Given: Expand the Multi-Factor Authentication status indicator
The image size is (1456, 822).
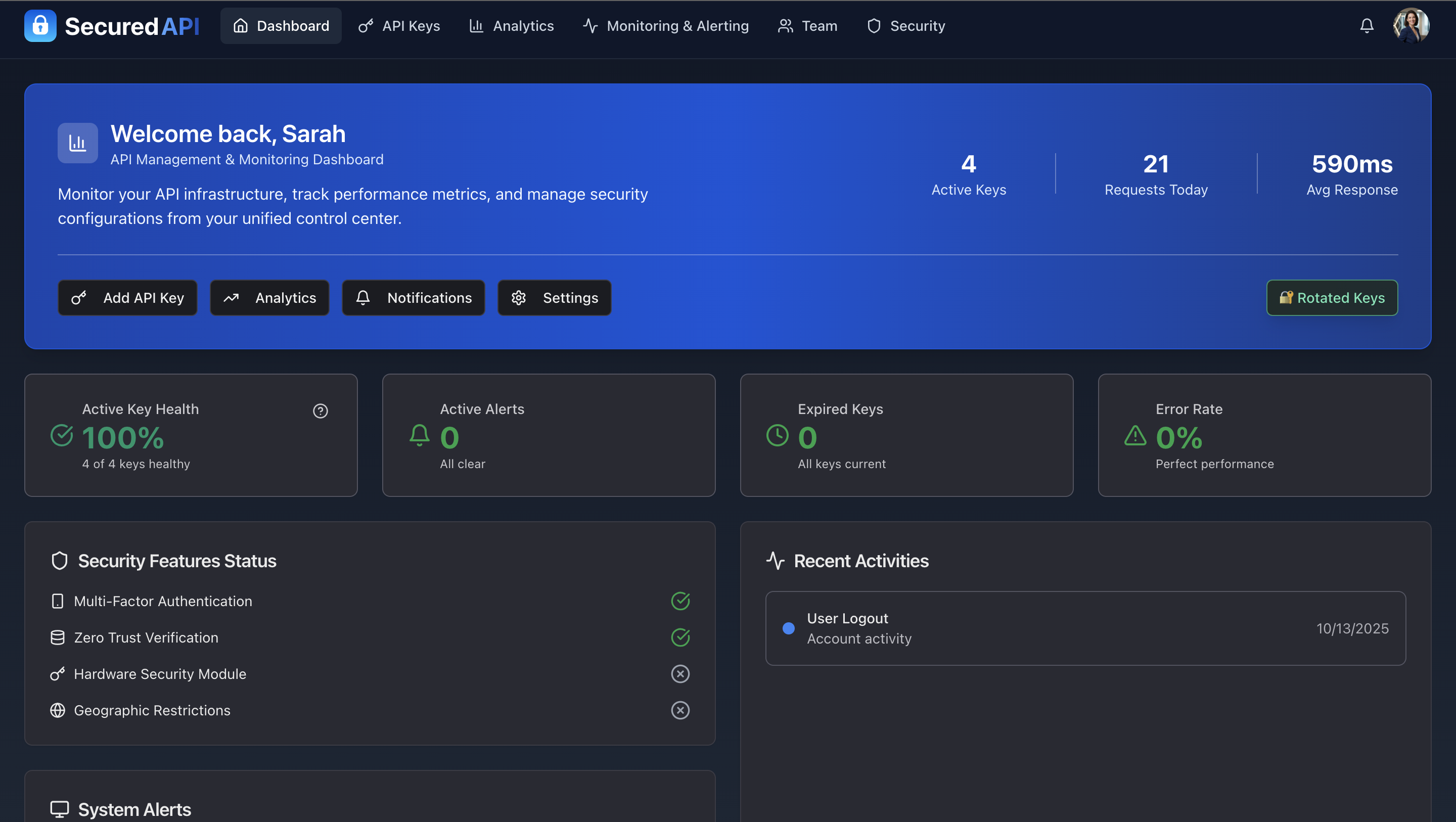Looking at the screenshot, I should click(680, 601).
